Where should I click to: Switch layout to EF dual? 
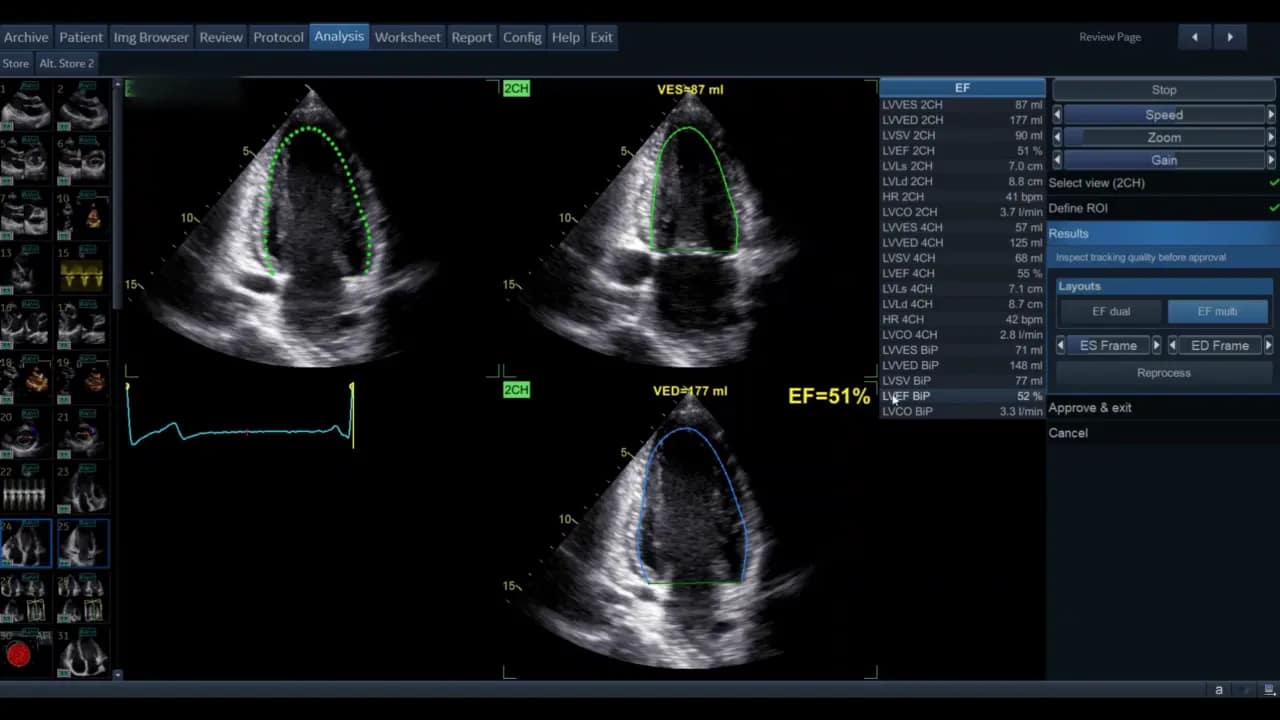[x=1110, y=312]
